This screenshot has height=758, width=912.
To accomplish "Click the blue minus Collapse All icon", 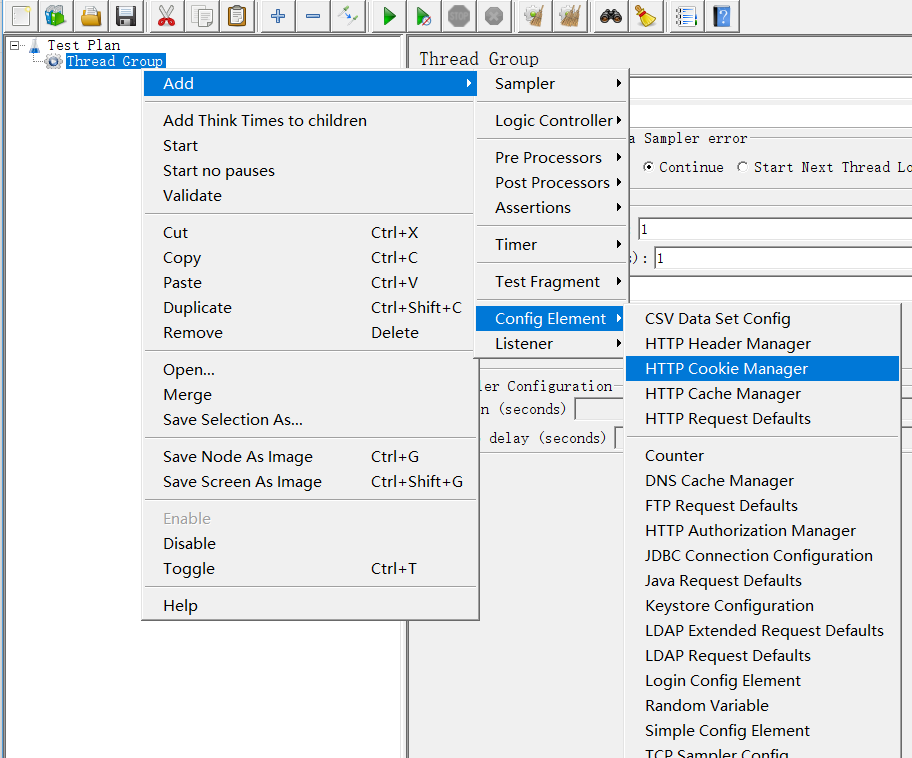I will [x=313, y=16].
